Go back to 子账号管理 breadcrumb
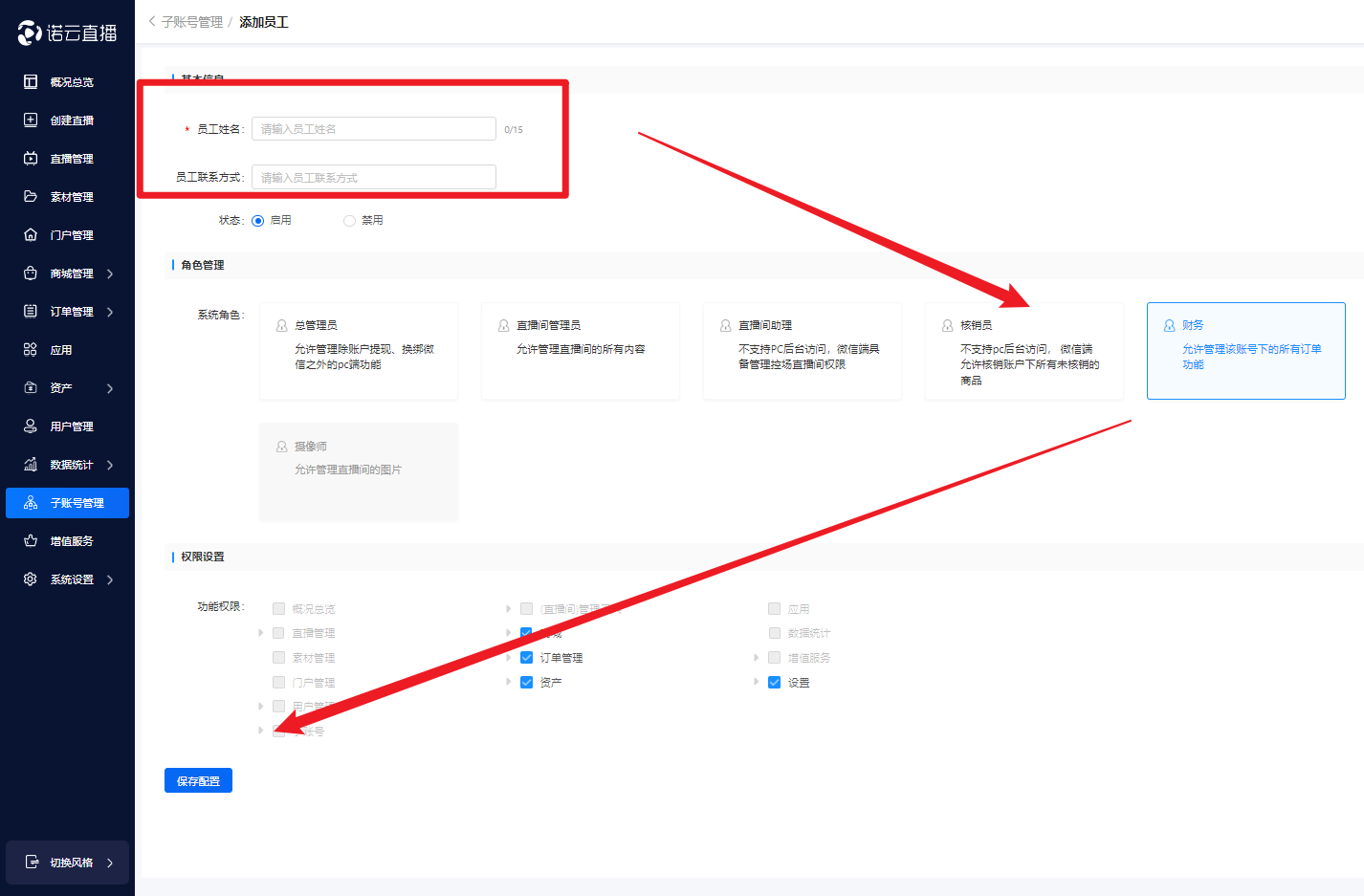 pyautogui.click(x=191, y=22)
